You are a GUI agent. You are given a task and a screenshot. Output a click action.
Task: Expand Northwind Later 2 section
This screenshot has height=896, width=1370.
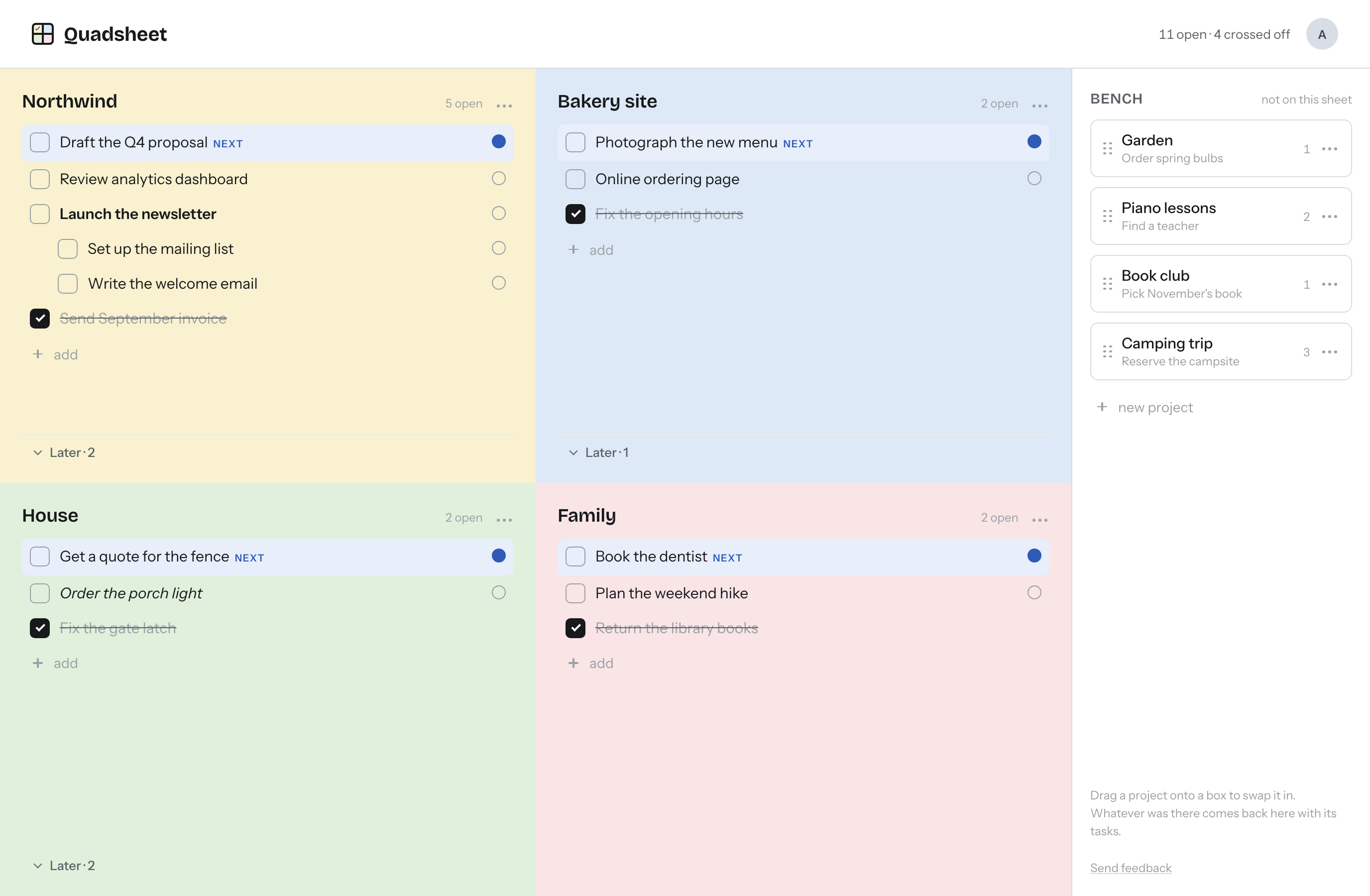[x=64, y=452]
